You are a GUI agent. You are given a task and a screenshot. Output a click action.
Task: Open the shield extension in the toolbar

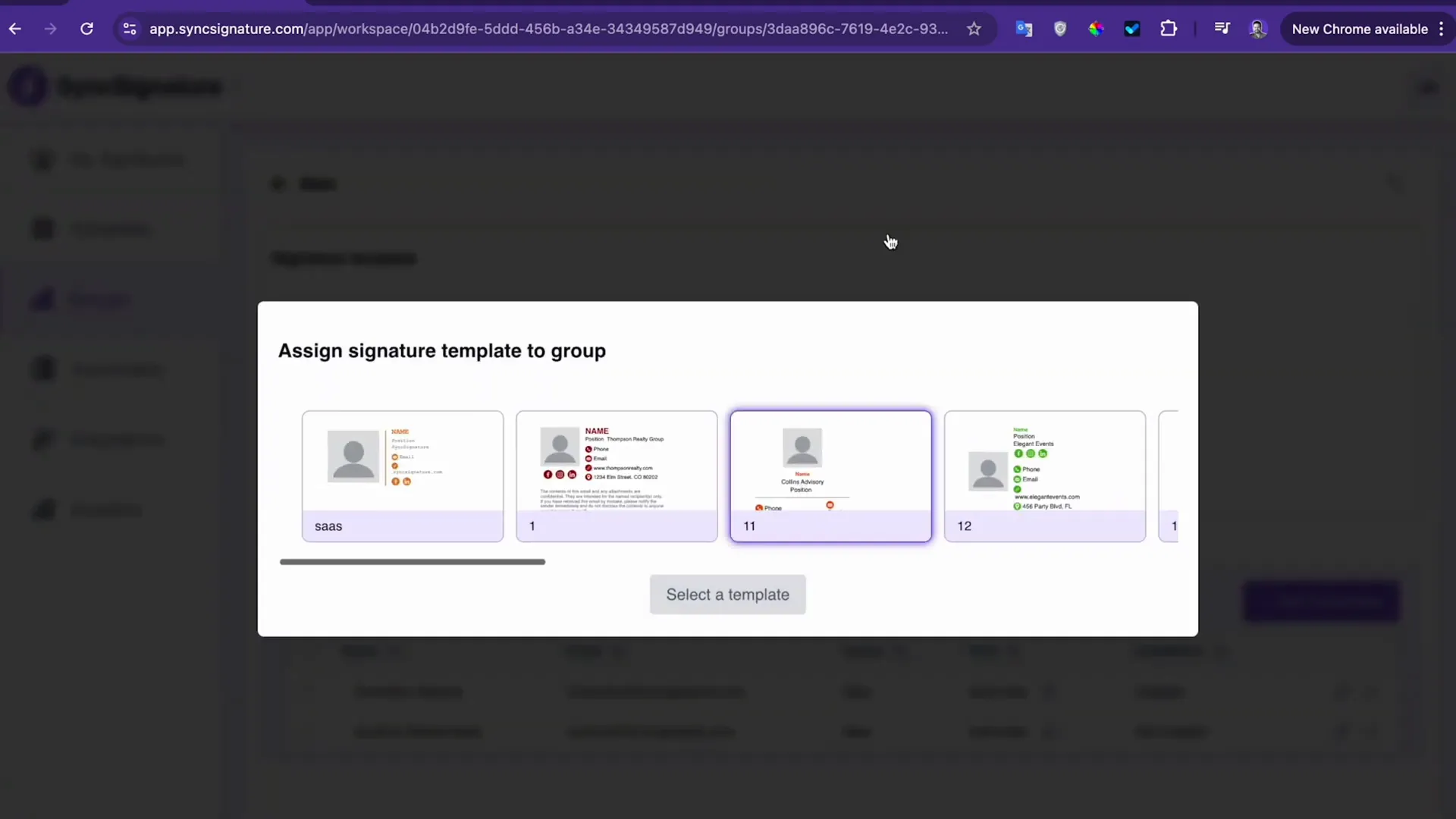pos(1060,29)
